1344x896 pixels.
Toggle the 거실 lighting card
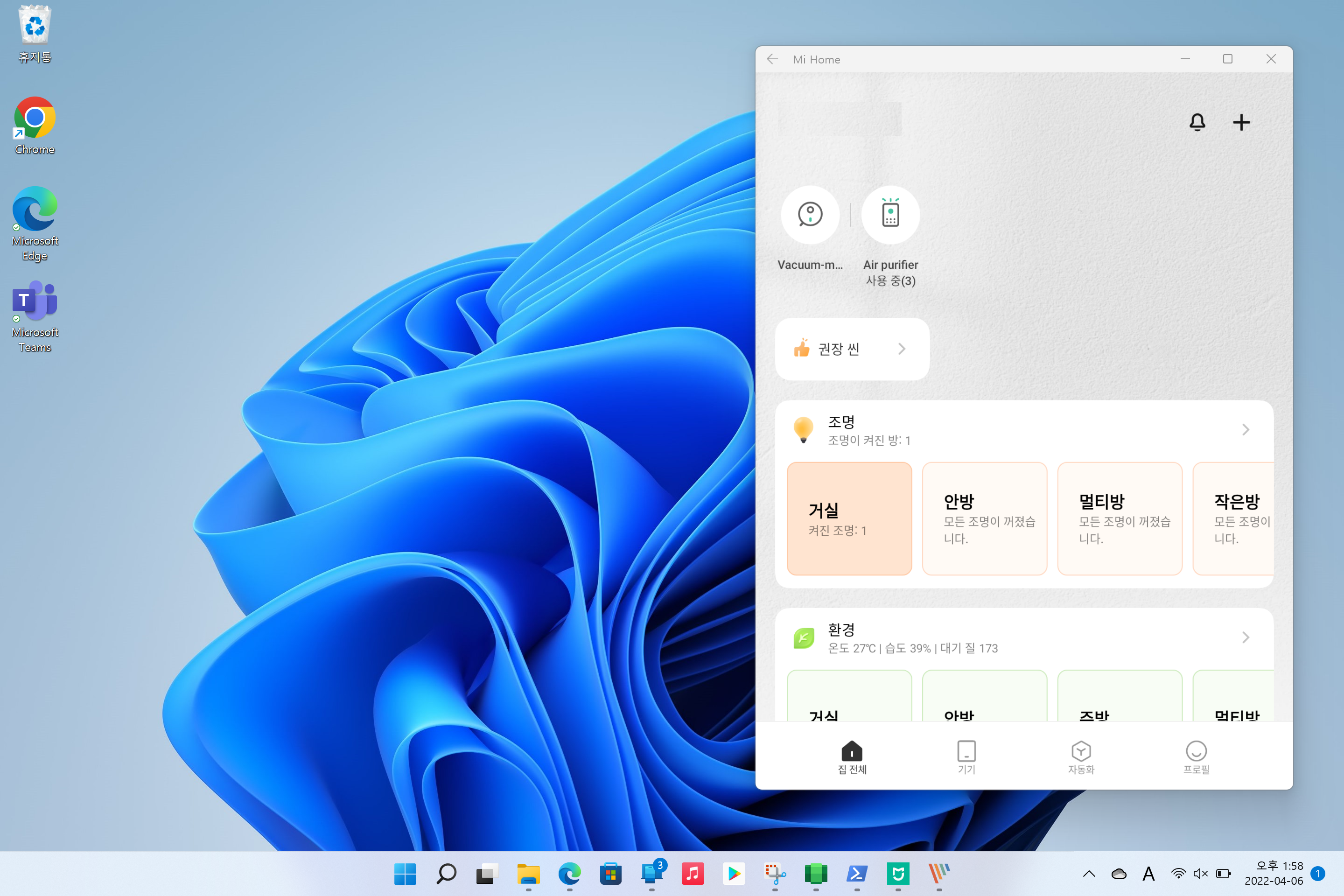click(849, 518)
